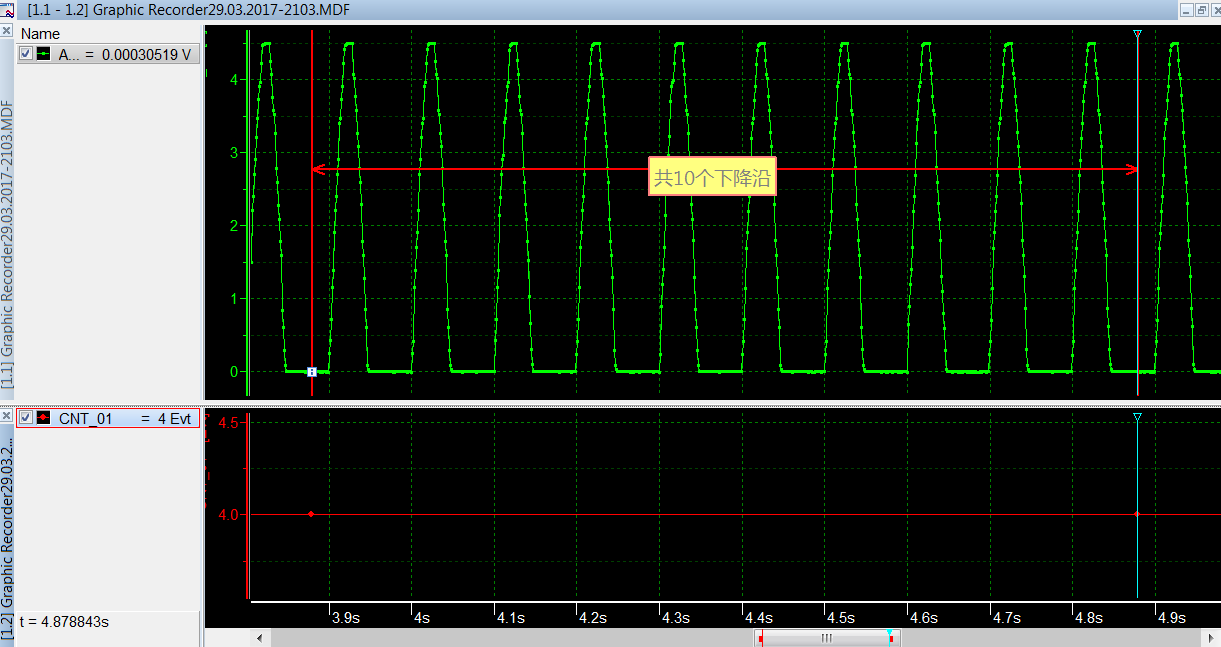Click the left scroll arrow of time scrollbar

[261, 637]
